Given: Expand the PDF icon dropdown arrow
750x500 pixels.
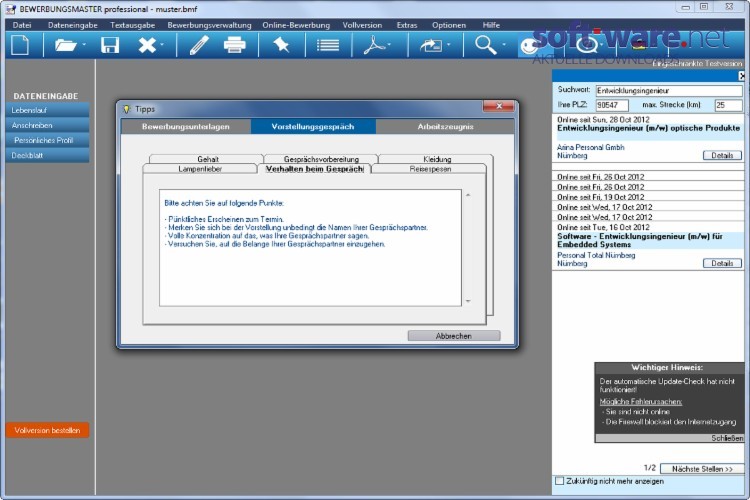Looking at the screenshot, I should pyautogui.click(x=389, y=45).
